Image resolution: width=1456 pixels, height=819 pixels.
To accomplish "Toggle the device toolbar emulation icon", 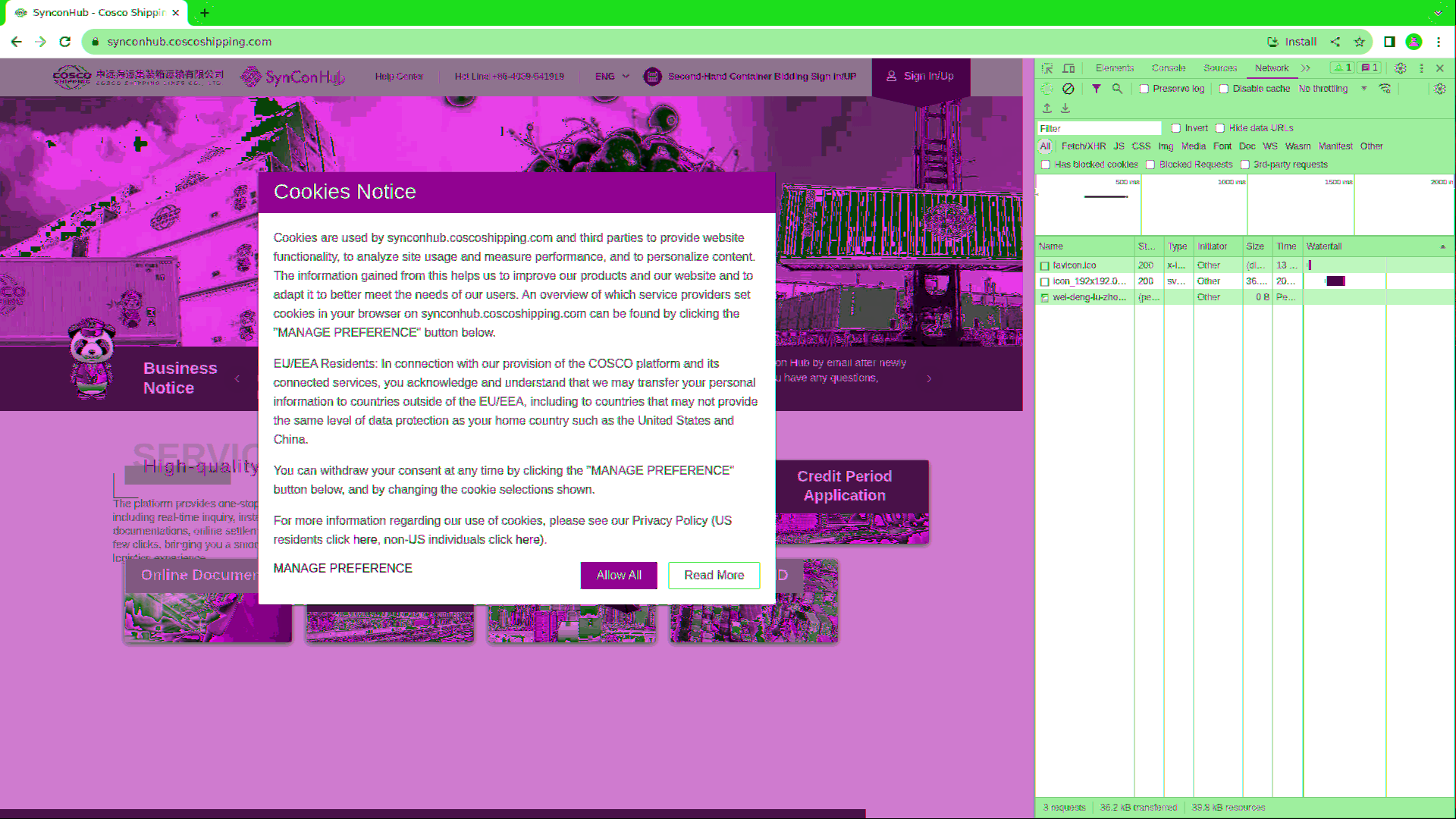I will 1068,67.
